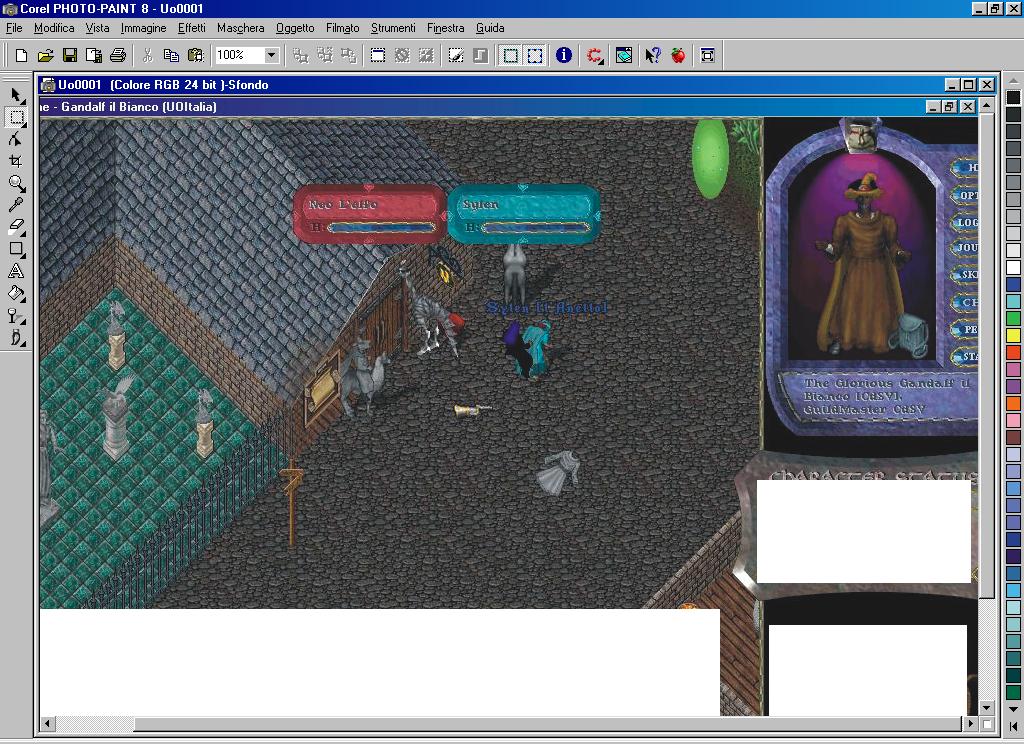Viewport: 1024px width, 744px height.
Task: Click the full-screen preview toolbar icon
Action: tap(707, 56)
